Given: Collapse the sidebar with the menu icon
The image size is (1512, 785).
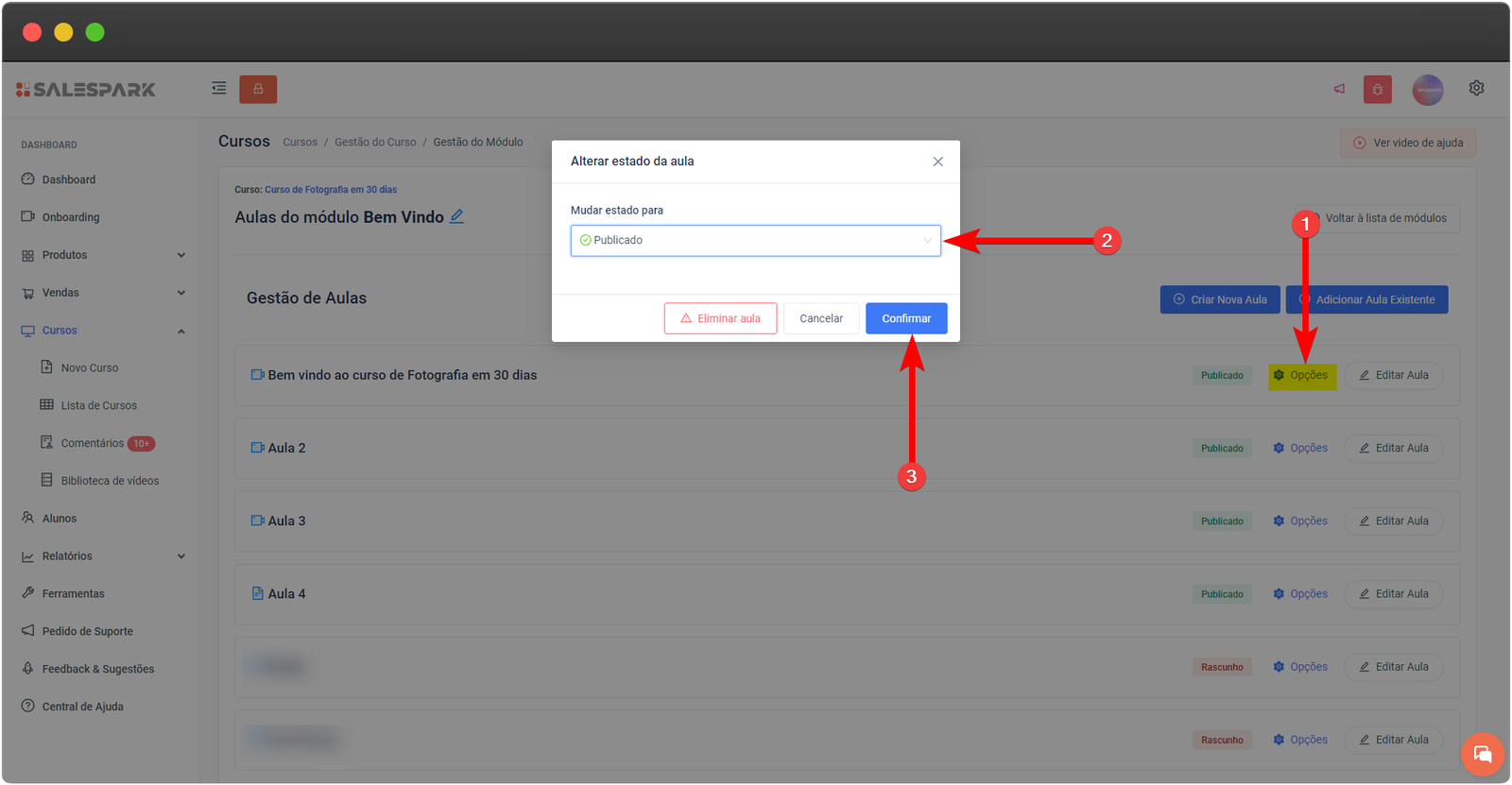Looking at the screenshot, I should tap(218, 89).
